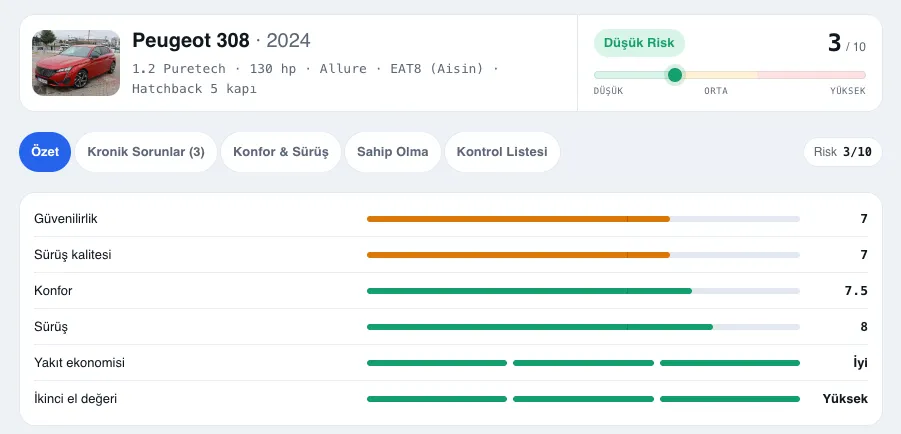Select the Özet tab

45,152
